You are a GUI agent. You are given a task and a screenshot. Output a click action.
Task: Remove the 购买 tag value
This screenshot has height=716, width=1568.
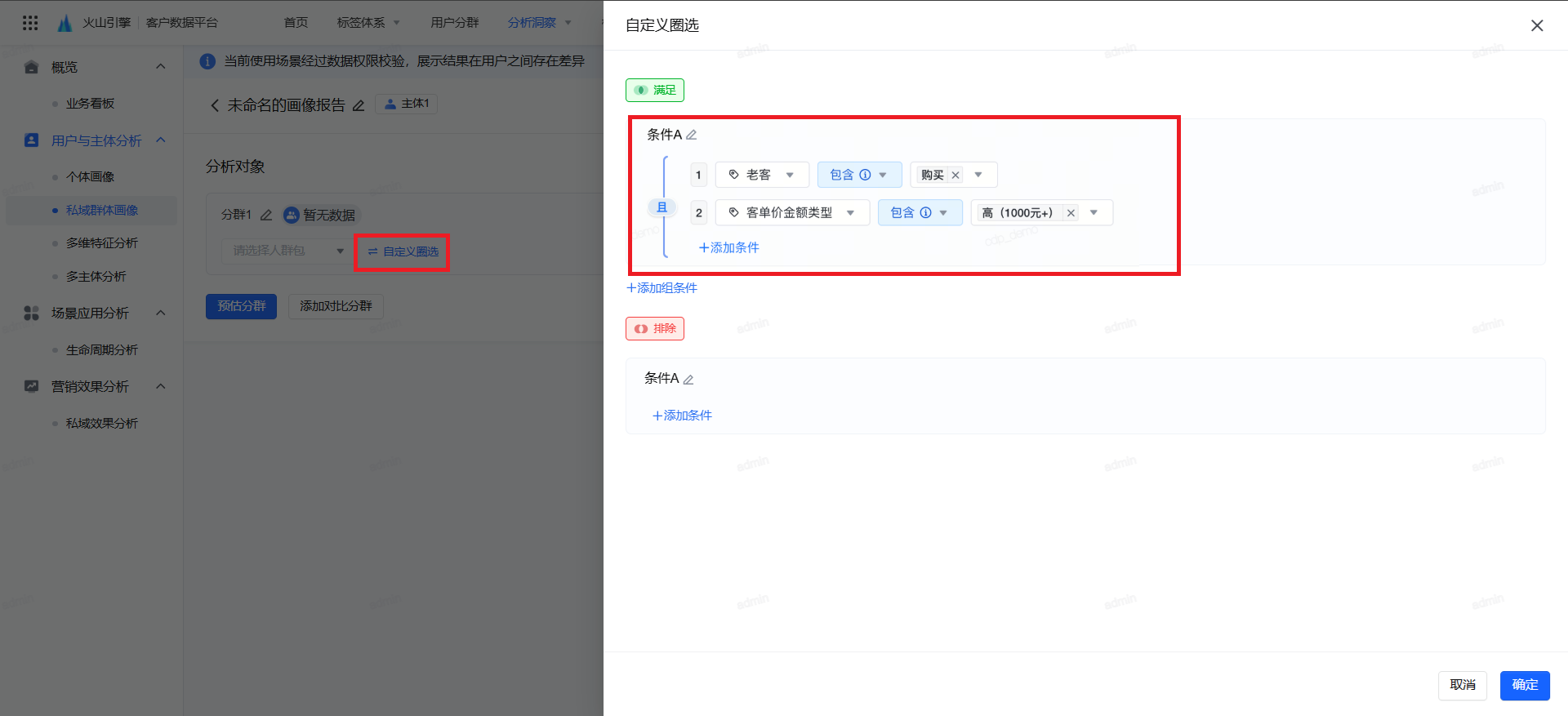955,175
